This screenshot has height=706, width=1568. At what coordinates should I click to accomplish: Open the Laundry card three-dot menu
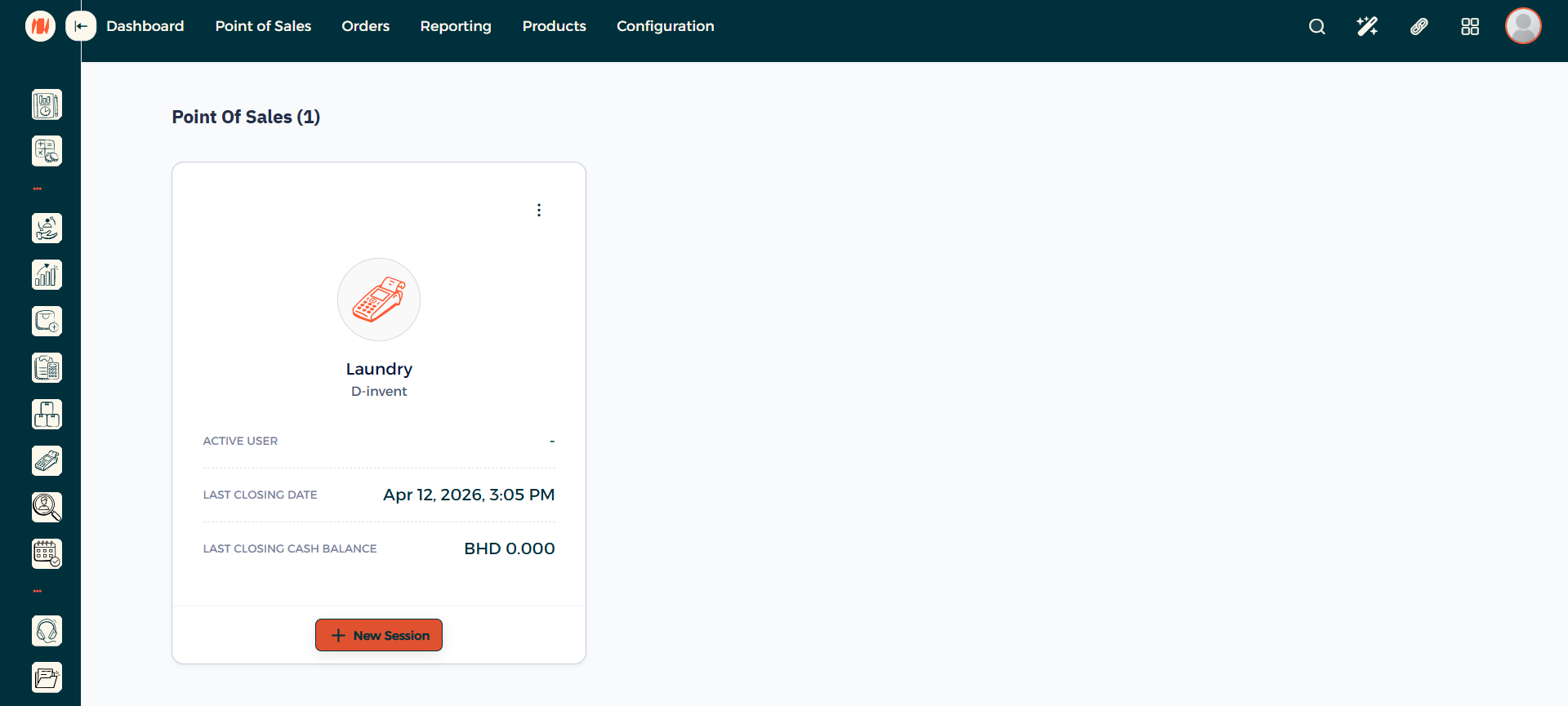539,211
